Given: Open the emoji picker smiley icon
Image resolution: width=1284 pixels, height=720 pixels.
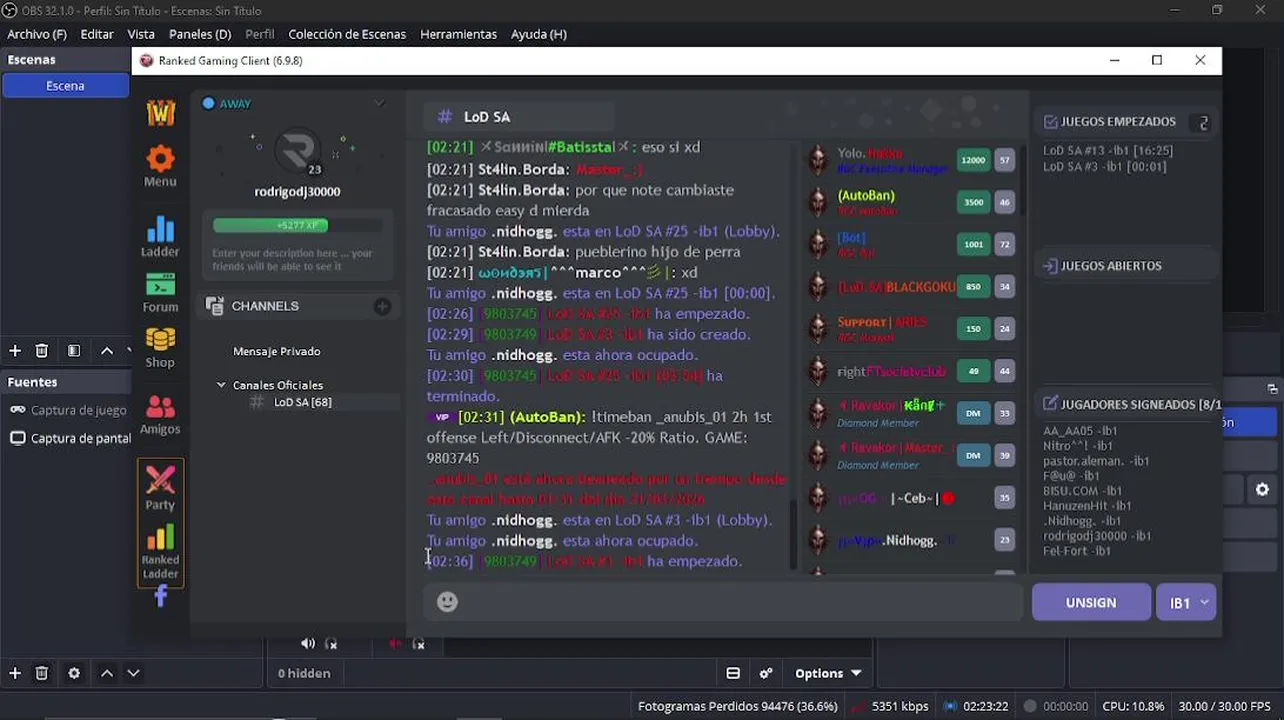Looking at the screenshot, I should (447, 601).
